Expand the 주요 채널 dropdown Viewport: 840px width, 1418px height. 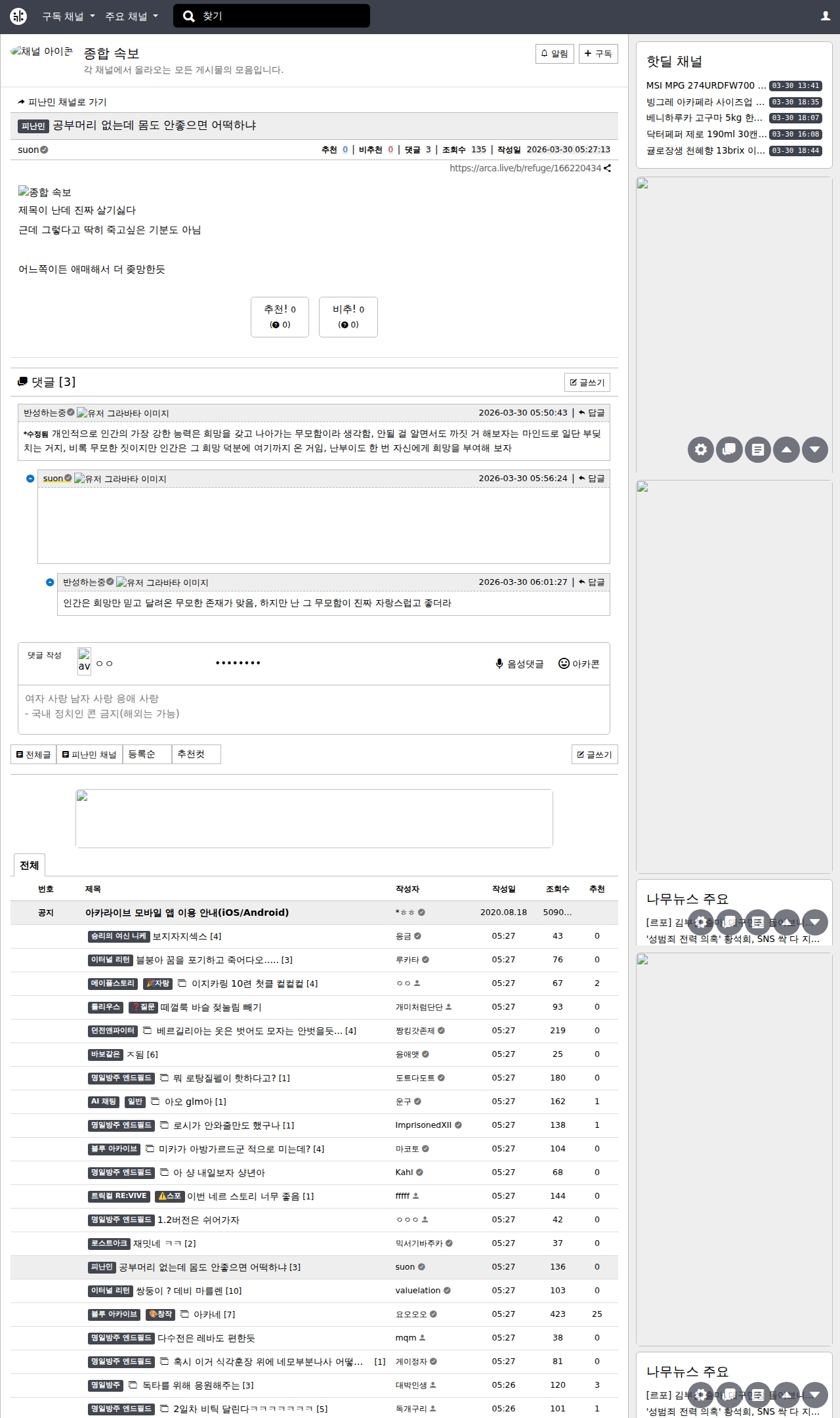132,16
